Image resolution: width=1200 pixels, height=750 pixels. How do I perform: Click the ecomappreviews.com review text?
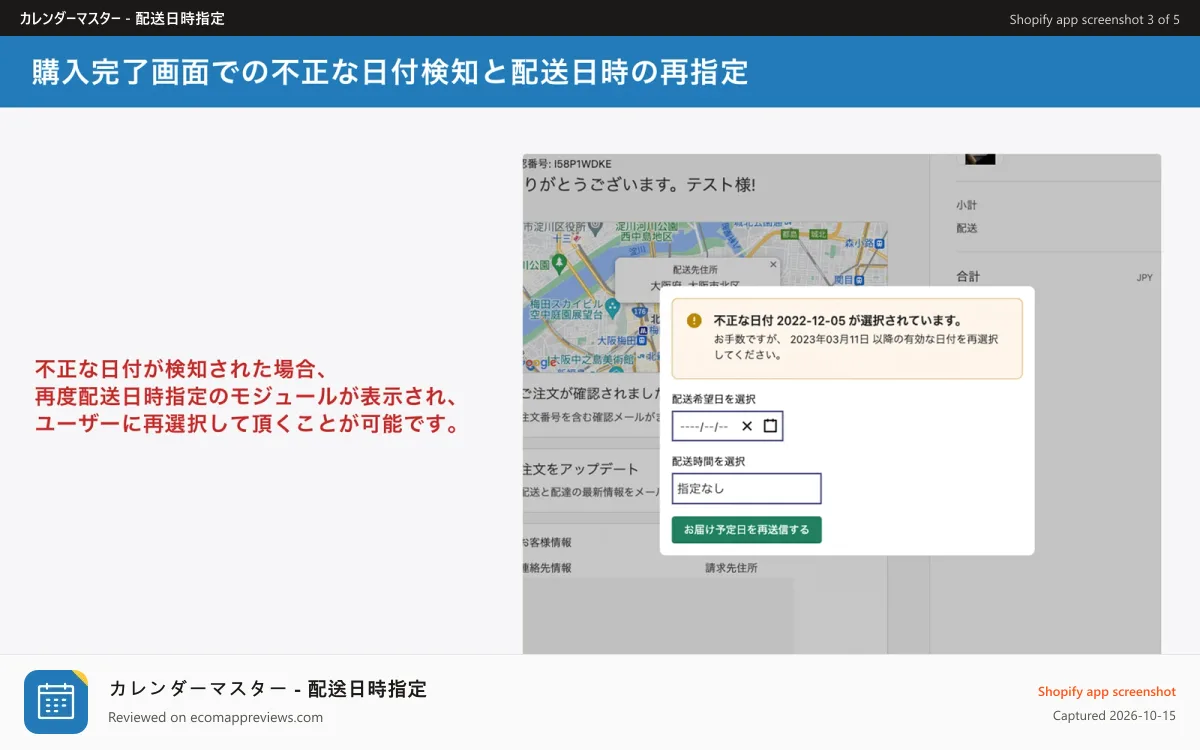(215, 717)
